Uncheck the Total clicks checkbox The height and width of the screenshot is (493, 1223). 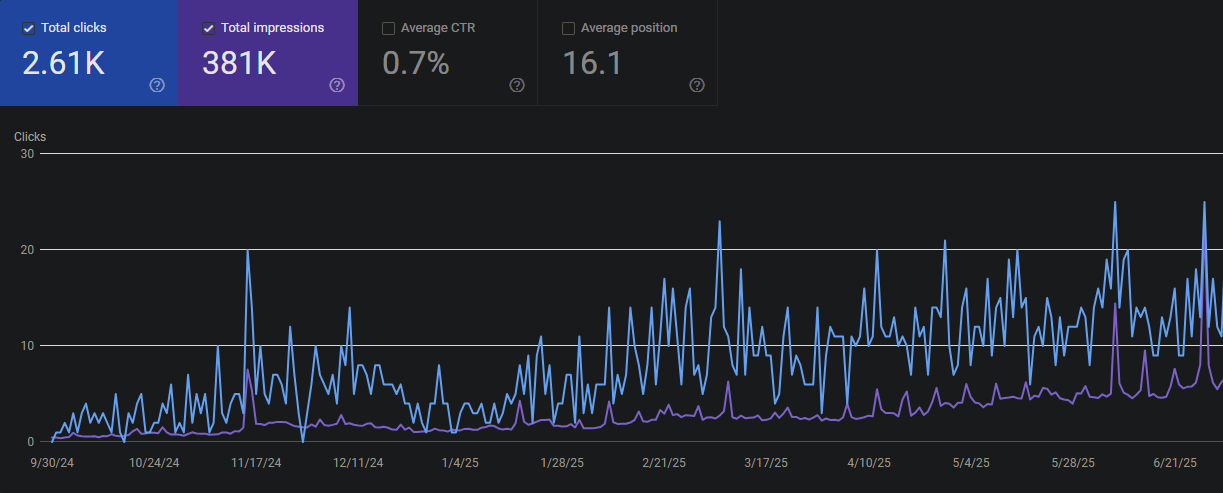click(x=28, y=28)
